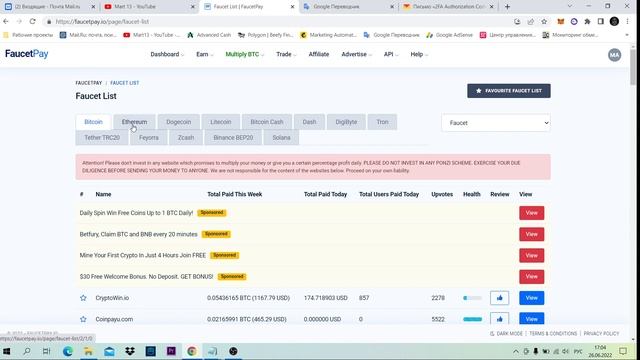Bookmark page with star icon in address bar
Screen dimensions: 640x360
point(544,22)
